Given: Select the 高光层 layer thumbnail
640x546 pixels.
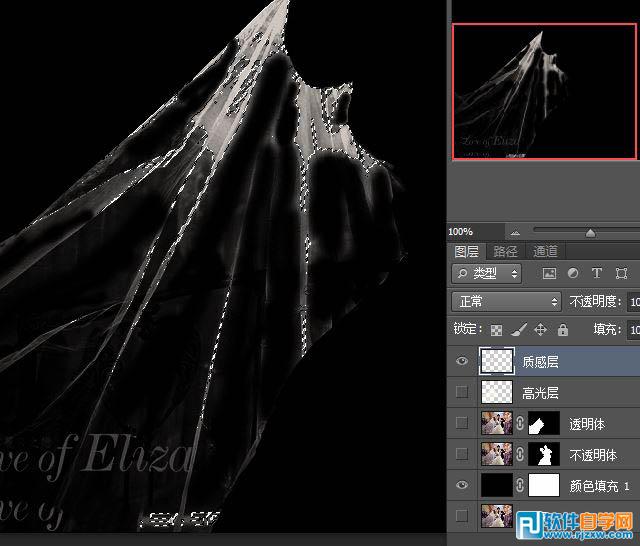Looking at the screenshot, I should tap(497, 392).
